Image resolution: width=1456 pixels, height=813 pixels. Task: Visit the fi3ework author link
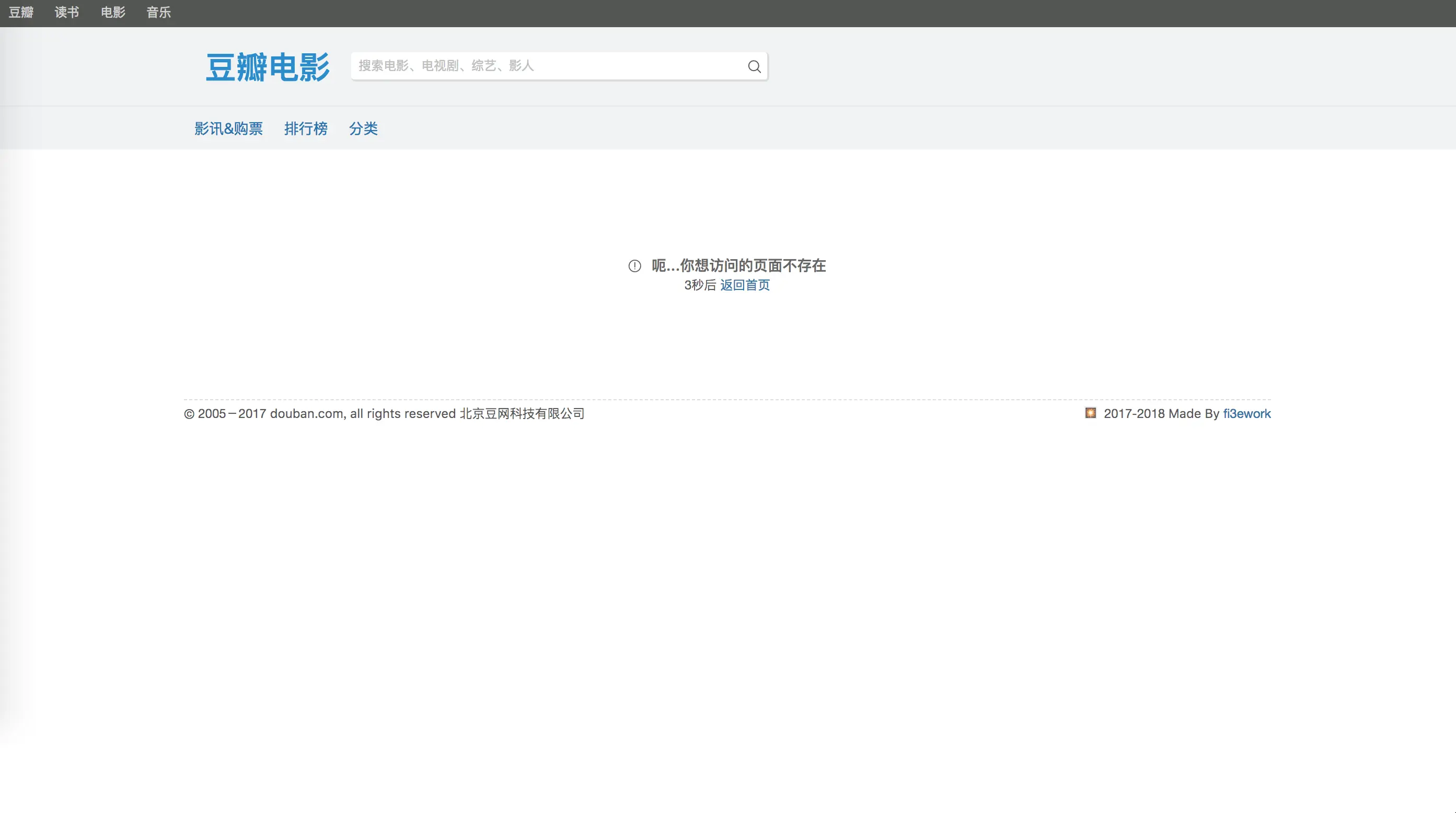pyautogui.click(x=1246, y=414)
